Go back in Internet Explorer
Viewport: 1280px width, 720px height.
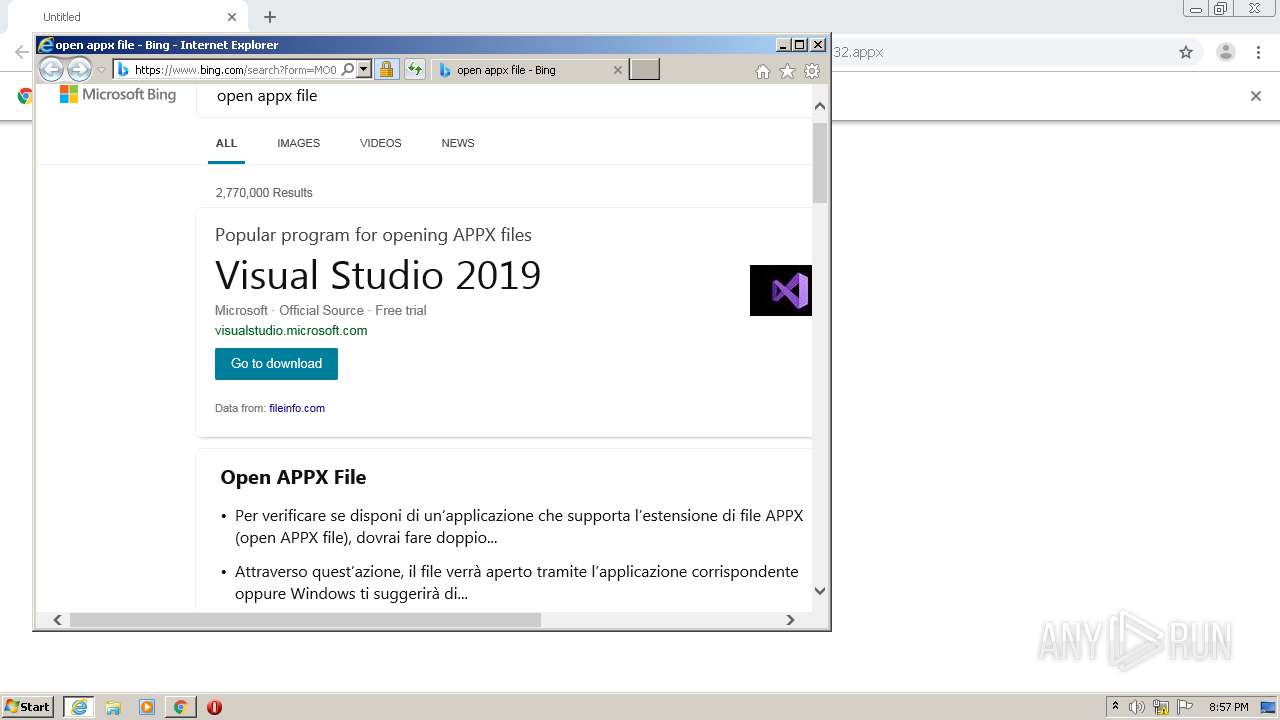51,70
